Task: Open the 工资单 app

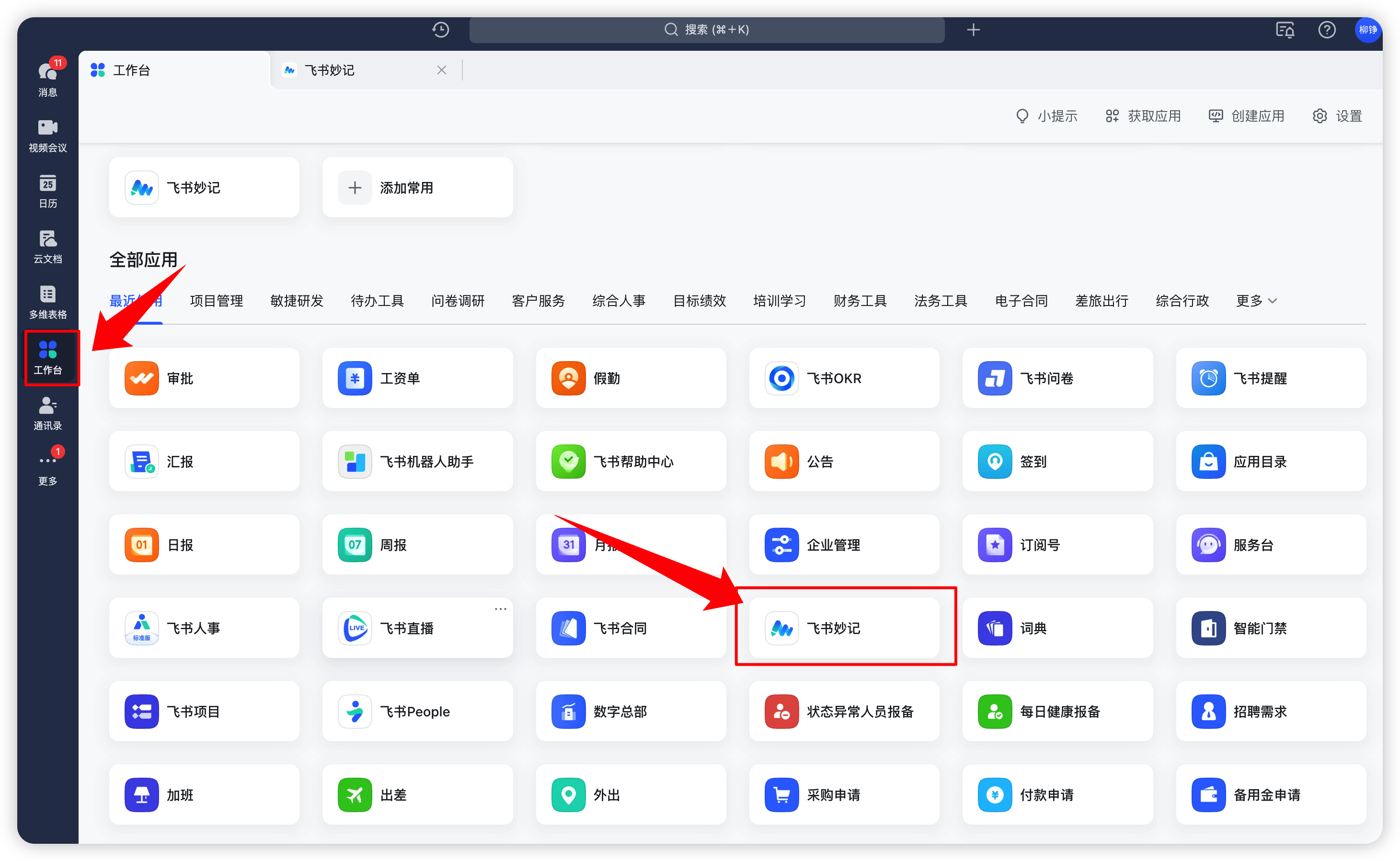Action: (417, 378)
